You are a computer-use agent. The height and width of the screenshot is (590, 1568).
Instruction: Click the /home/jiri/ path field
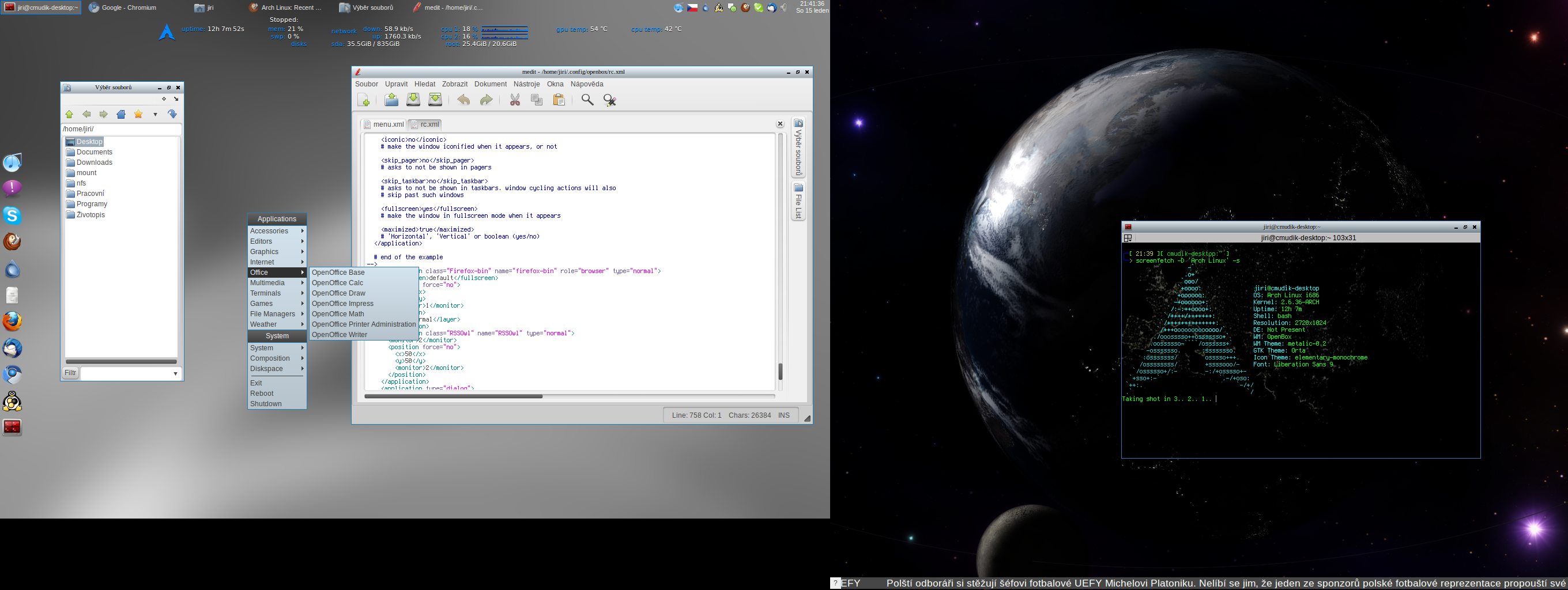tap(121, 129)
